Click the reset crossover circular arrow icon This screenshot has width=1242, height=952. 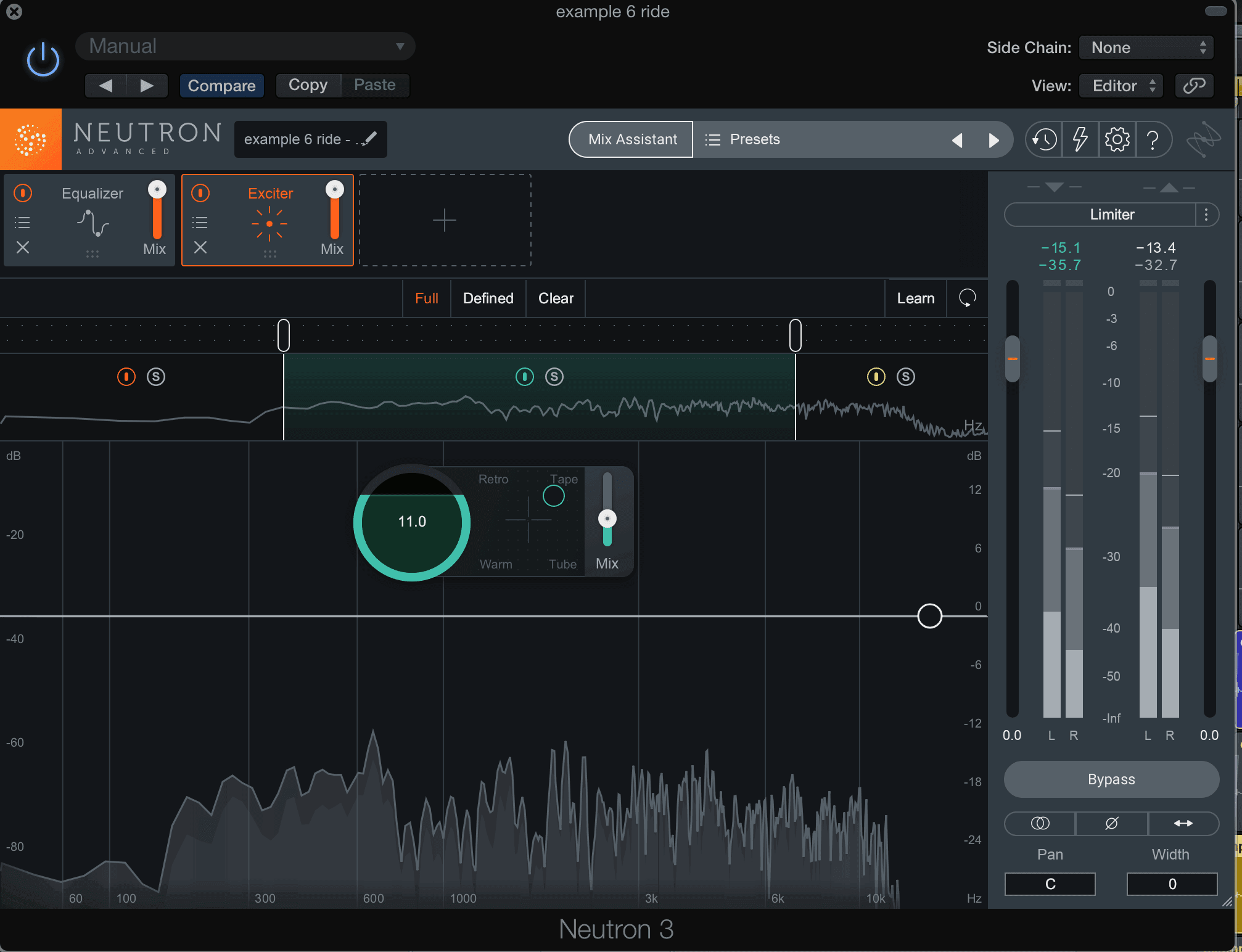pos(967,298)
